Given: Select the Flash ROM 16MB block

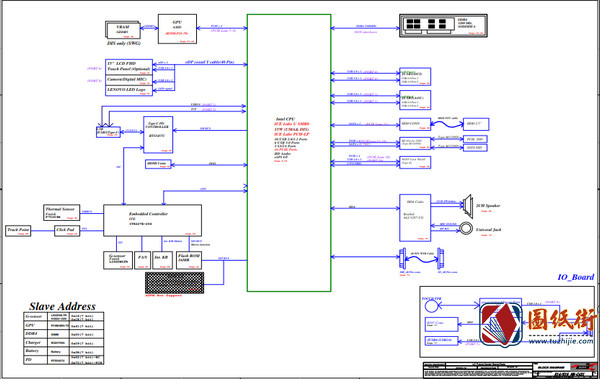Looking at the screenshot, I should (x=189, y=260).
